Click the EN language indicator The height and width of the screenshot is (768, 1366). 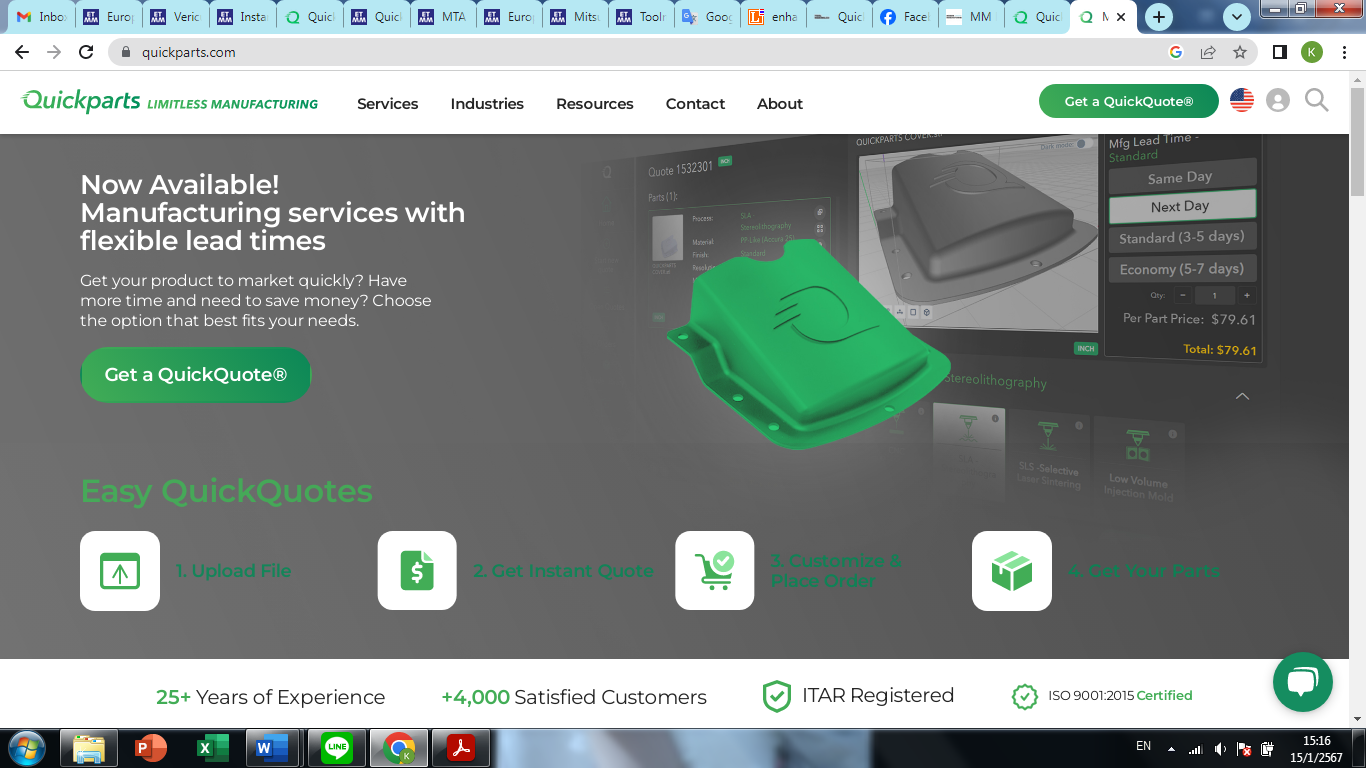pos(1144,746)
